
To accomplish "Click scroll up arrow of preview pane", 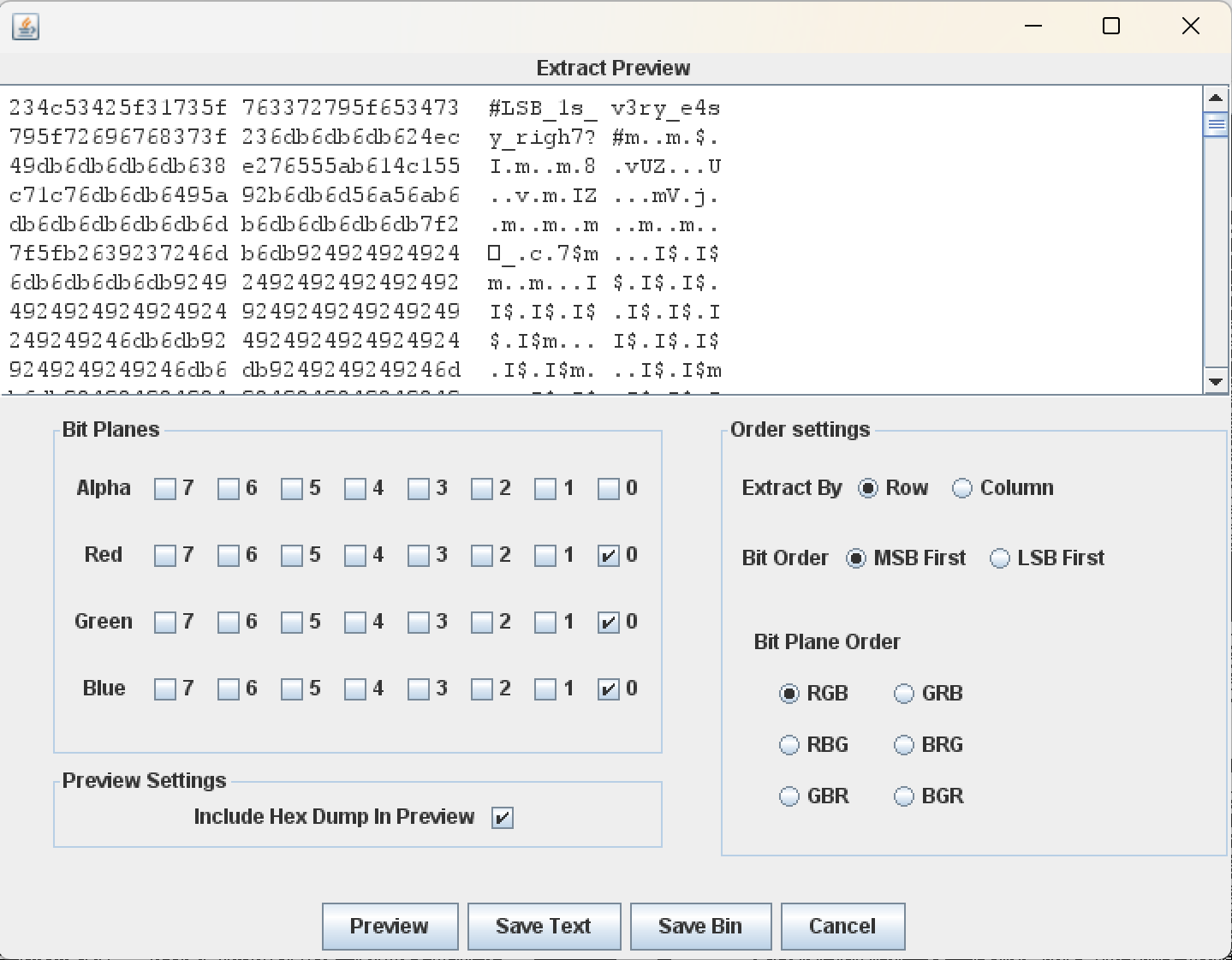I will tap(1216, 98).
